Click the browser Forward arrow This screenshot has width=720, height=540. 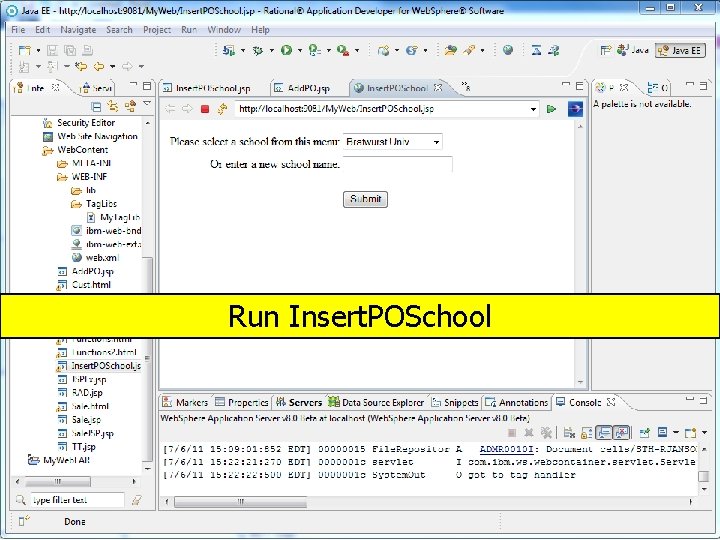[187, 109]
